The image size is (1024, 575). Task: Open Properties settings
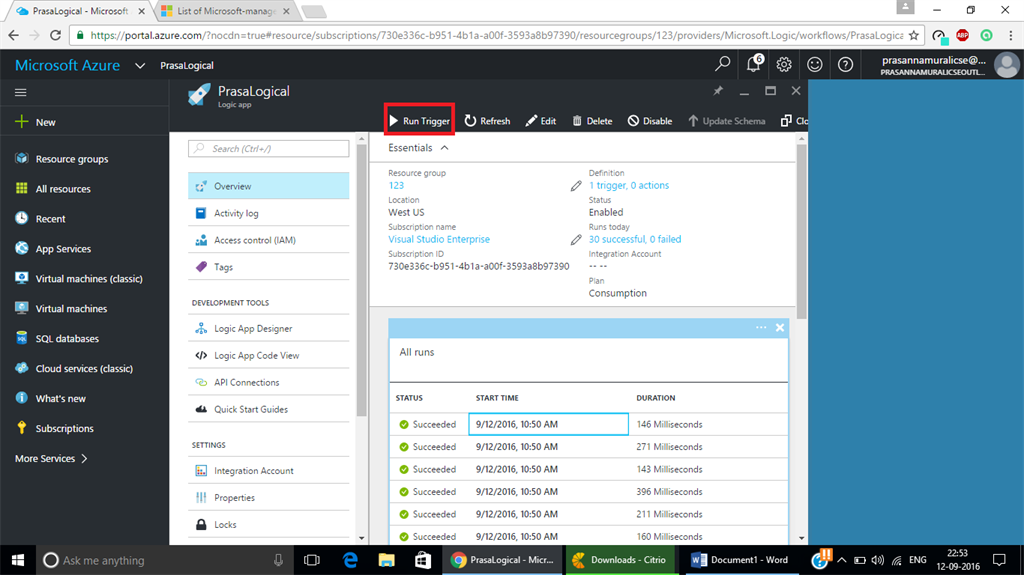(x=268, y=497)
